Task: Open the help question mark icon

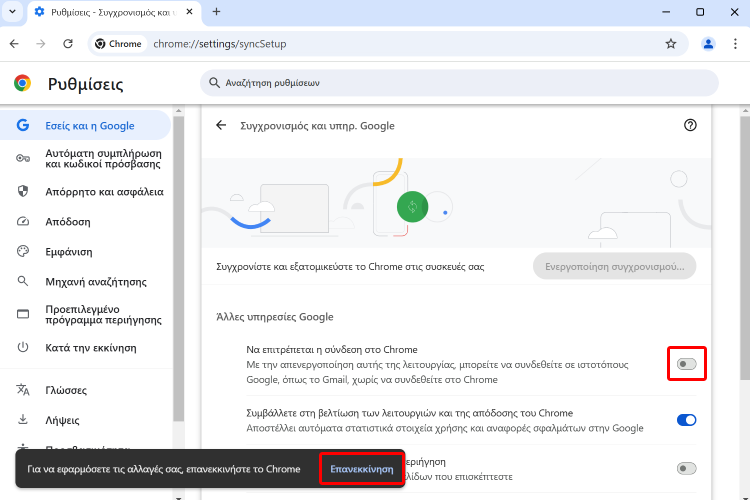Action: click(x=690, y=125)
